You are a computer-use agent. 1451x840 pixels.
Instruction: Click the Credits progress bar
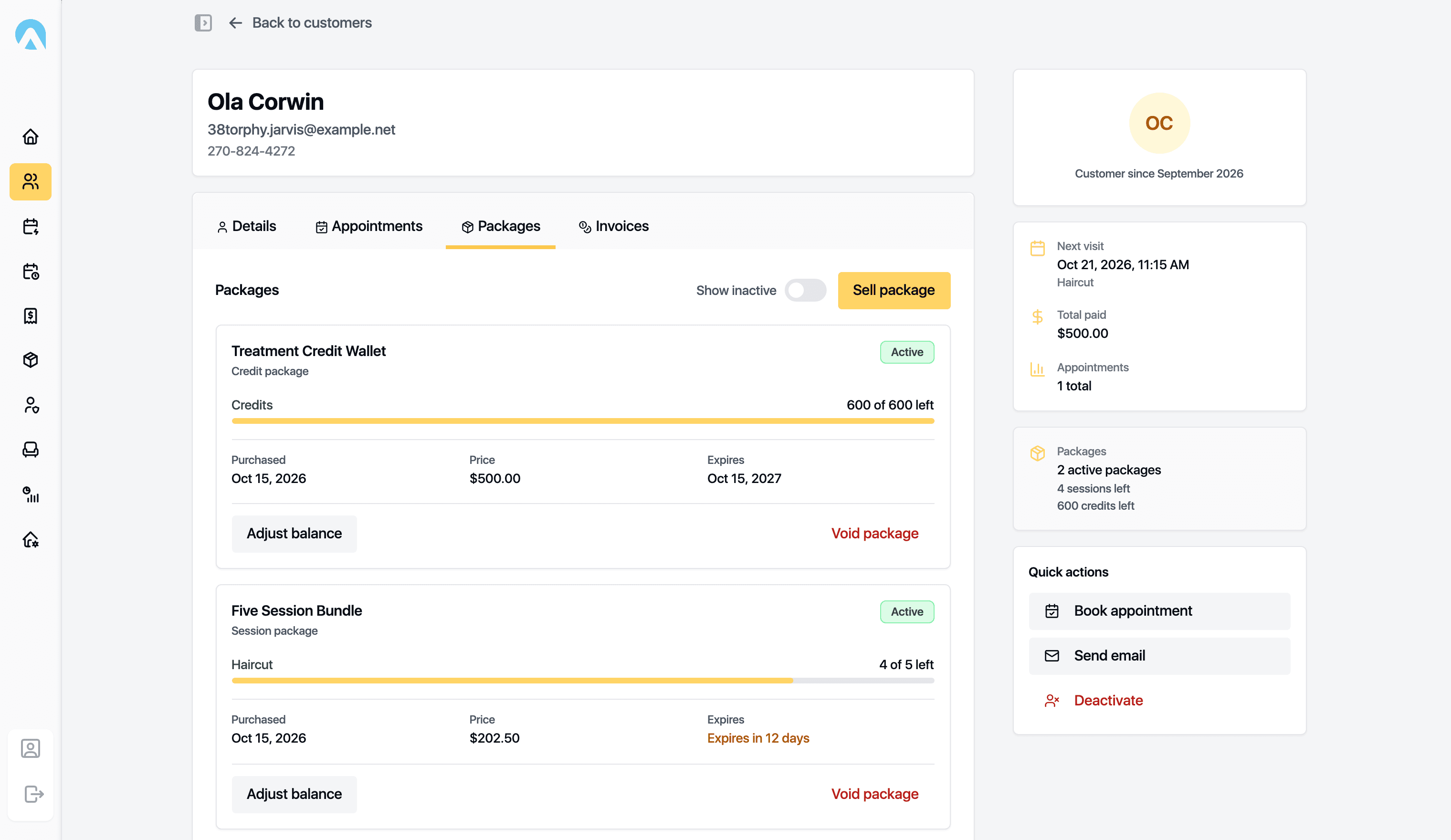[583, 421]
